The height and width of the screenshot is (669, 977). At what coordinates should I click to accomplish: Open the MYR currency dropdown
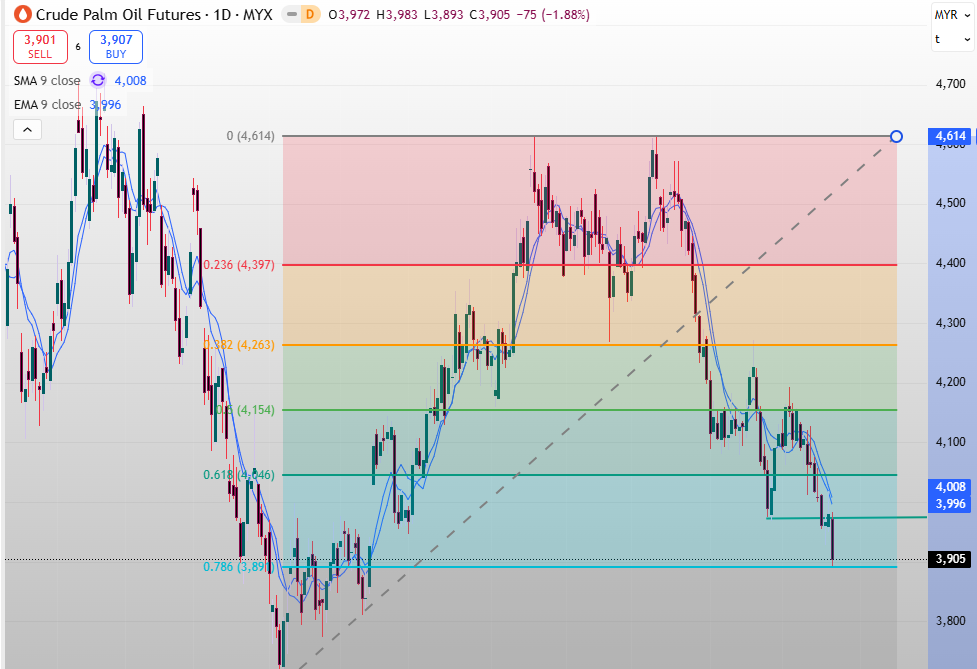[x=950, y=14]
